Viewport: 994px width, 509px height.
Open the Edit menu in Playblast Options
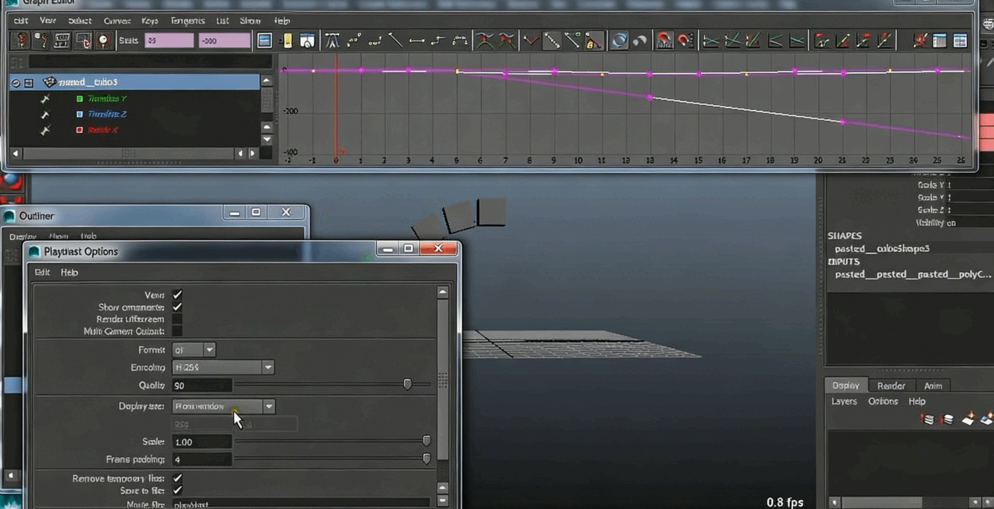[42, 272]
